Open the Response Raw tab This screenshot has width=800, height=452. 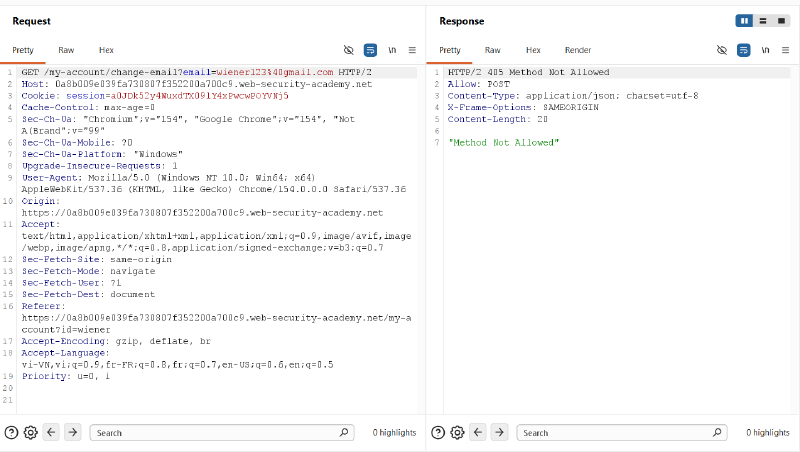(x=492, y=50)
